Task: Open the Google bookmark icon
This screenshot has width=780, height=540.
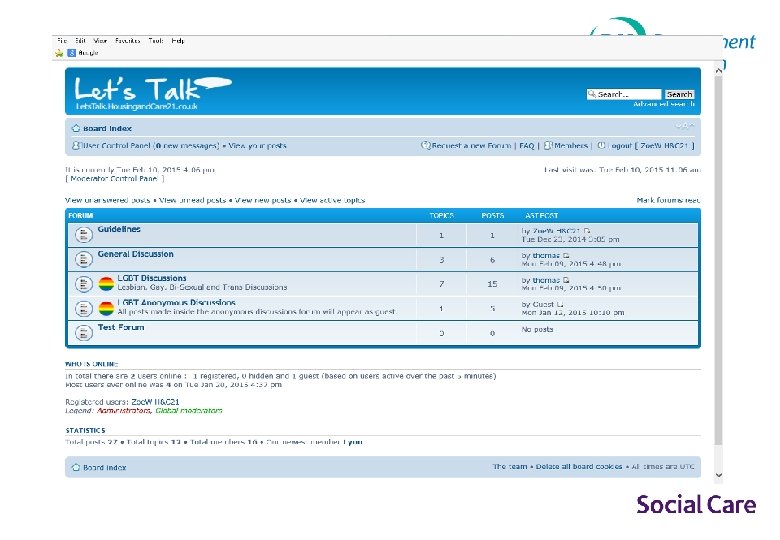Action: point(72,53)
